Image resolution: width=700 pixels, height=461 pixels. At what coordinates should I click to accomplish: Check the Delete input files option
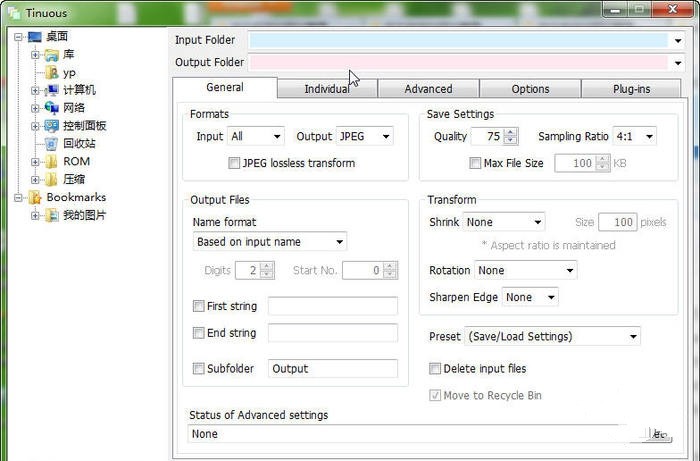[434, 369]
